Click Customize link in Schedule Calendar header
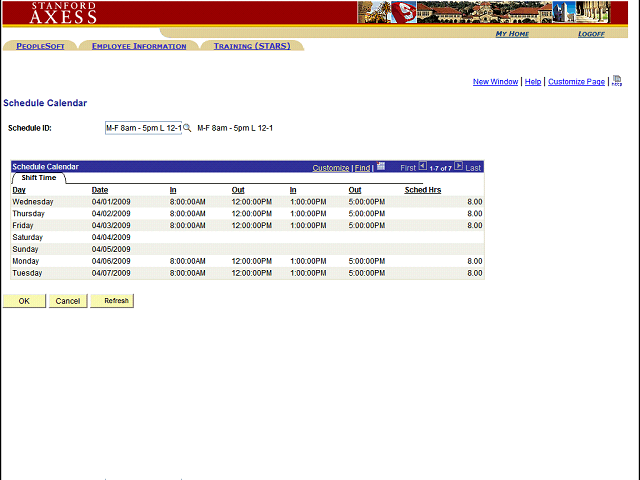Screen dimensions: 640x480 (331, 168)
